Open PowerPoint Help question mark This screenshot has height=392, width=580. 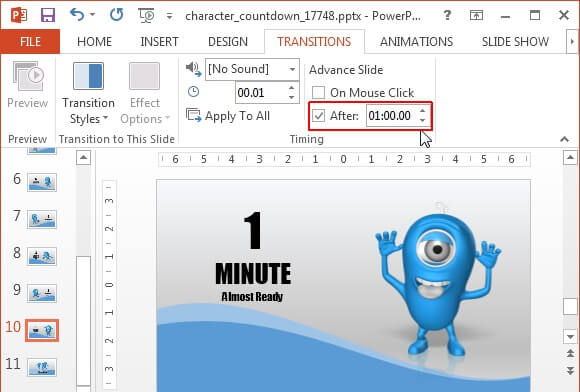coord(447,16)
